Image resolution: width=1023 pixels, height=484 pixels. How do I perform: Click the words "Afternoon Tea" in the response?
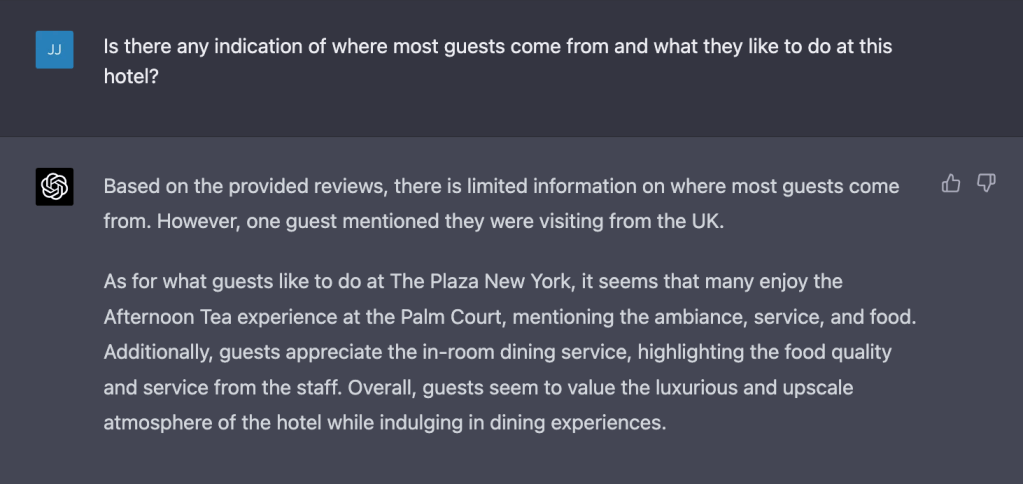click(x=168, y=317)
